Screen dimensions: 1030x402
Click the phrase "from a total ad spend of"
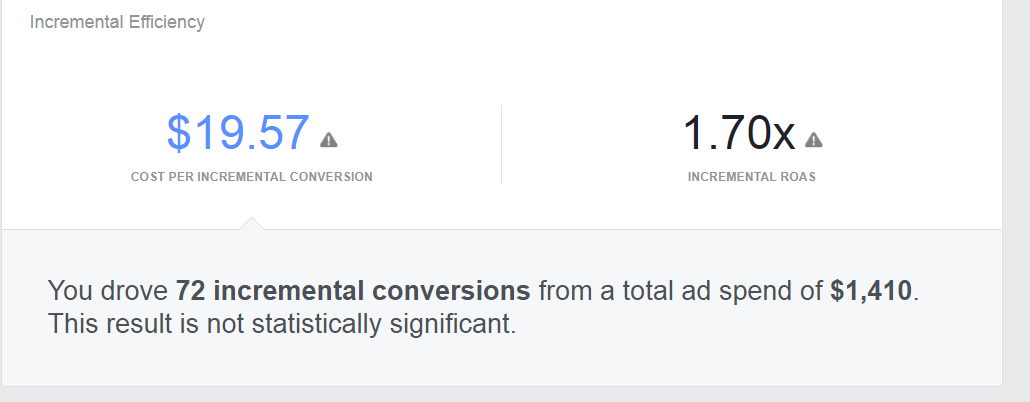tap(681, 292)
